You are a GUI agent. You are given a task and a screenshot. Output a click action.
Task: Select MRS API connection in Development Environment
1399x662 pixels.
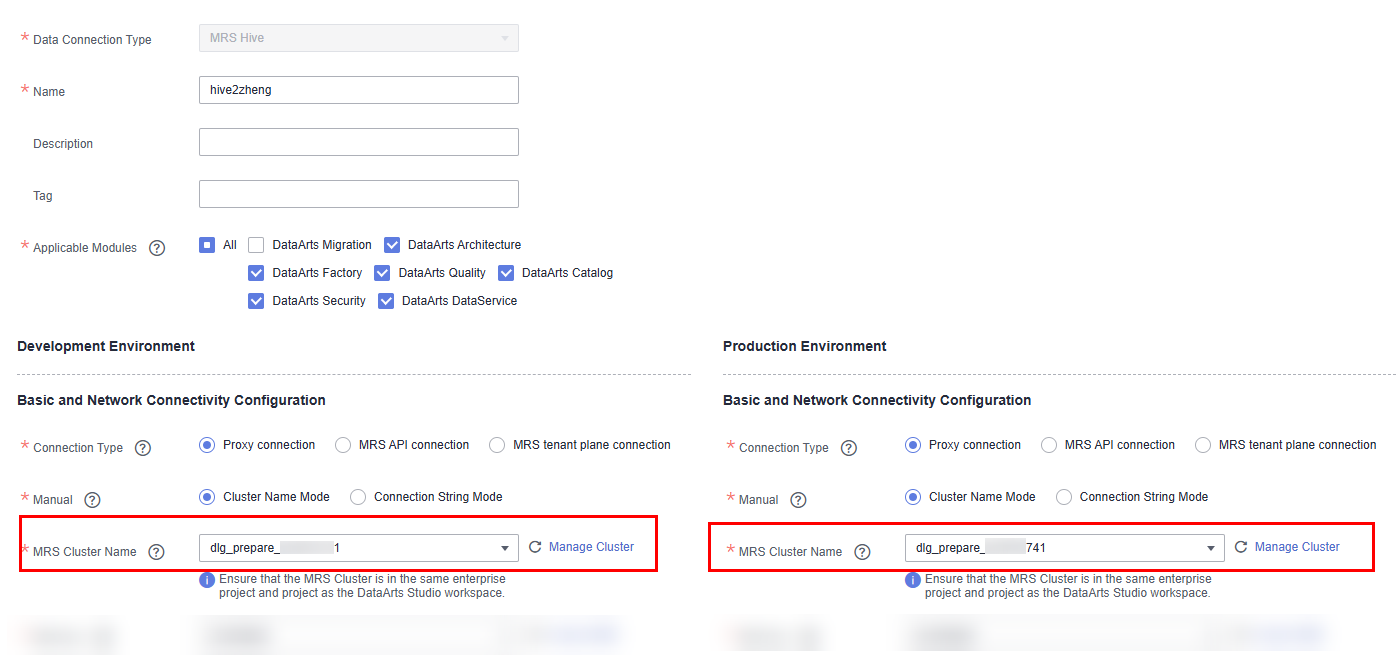tap(343, 445)
